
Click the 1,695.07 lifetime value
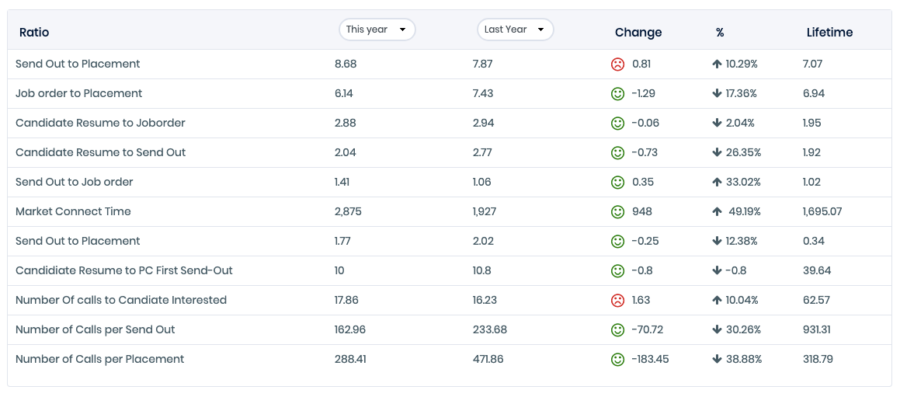823,212
